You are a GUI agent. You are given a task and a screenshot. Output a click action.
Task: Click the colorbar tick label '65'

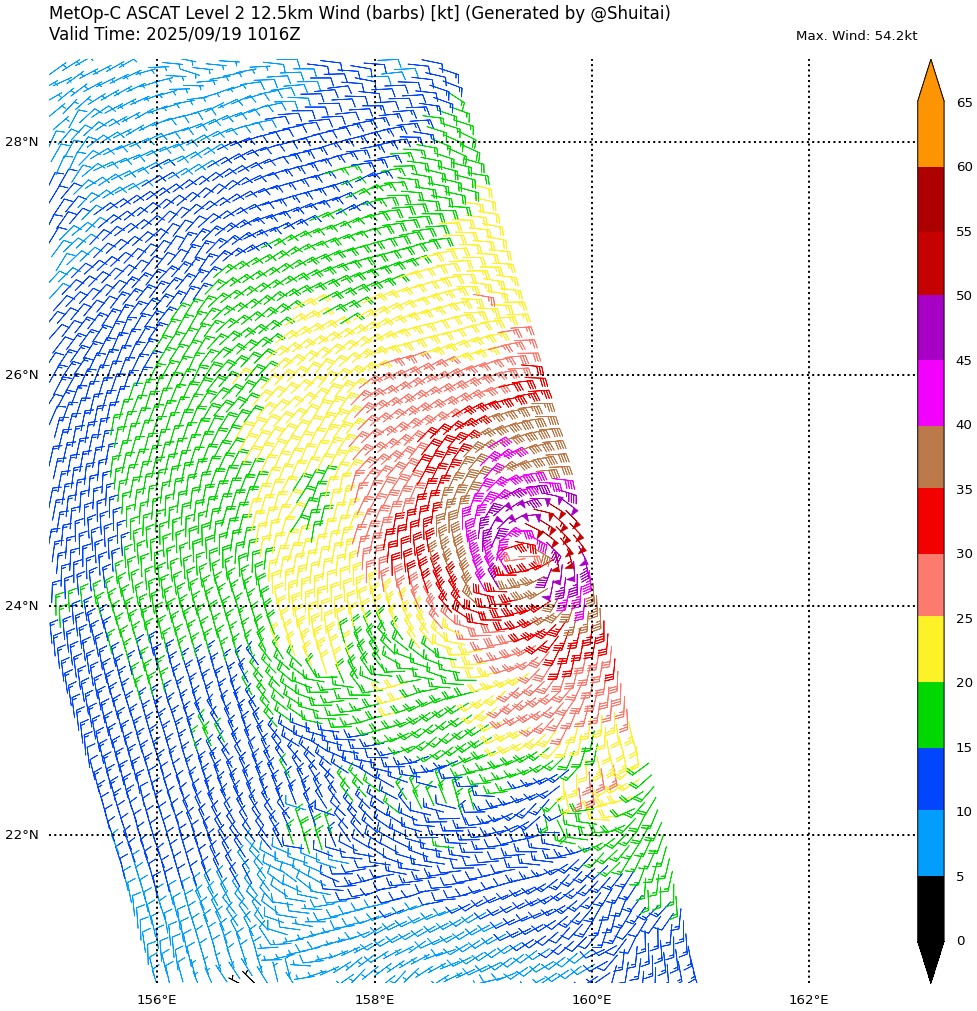964,103
